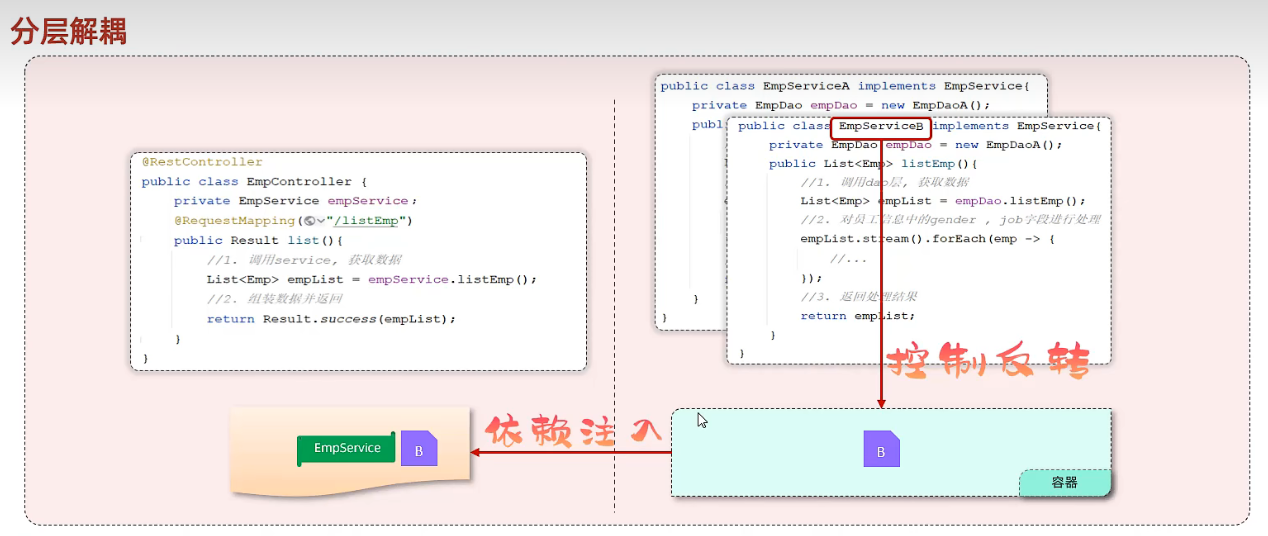This screenshot has height=536, width=1268.
Task: Click the handwritten 依赖注入 annotation
Action: click(x=573, y=432)
